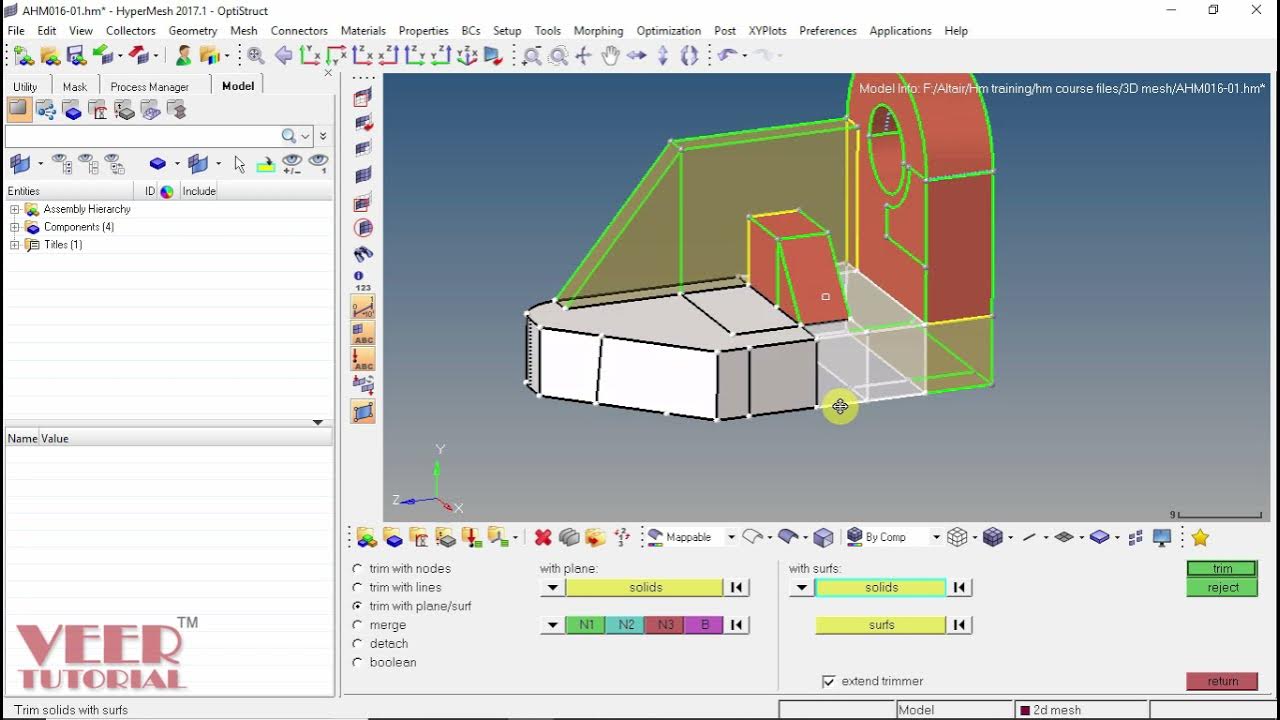The image size is (1280, 720).
Task: Select the circle zoom magnifier icon
Action: click(558, 56)
